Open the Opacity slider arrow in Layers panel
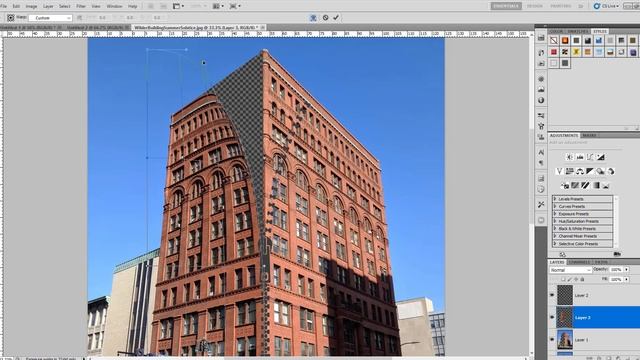Screen dimensions: 640x360 [x=627, y=270]
